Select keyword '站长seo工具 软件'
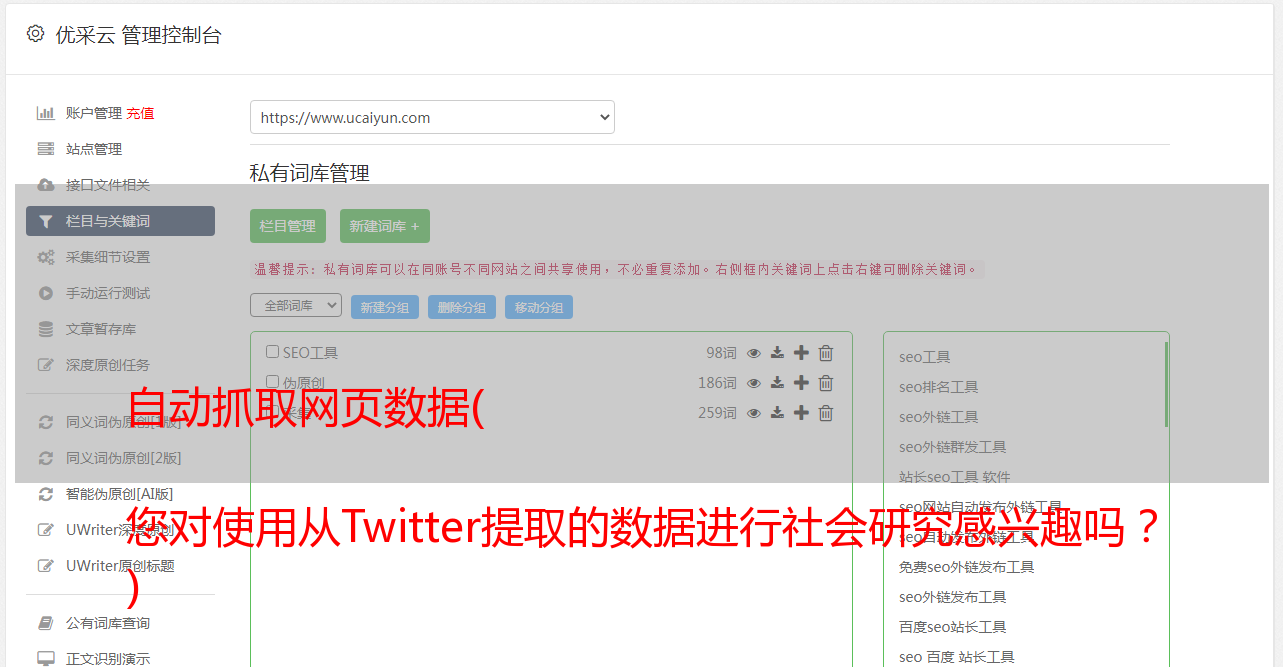1283x667 pixels. click(x=955, y=477)
